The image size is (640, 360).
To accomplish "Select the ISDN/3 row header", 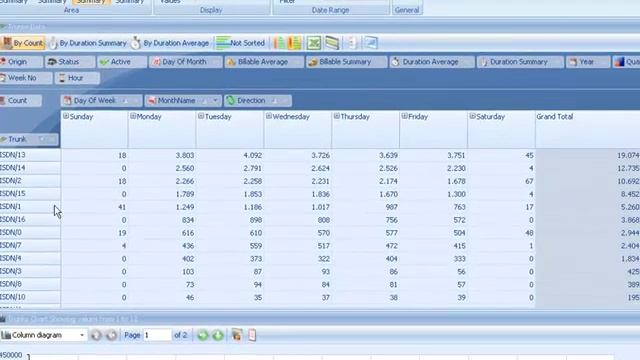I will pos(30,271).
